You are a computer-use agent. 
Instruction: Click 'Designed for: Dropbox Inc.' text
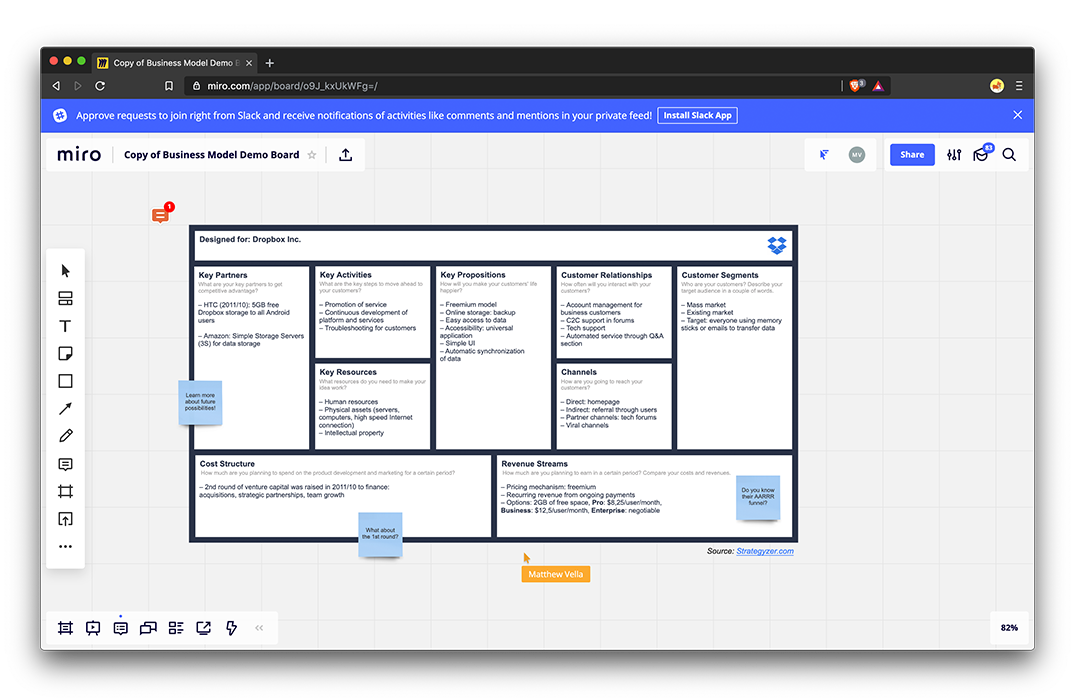(x=250, y=240)
